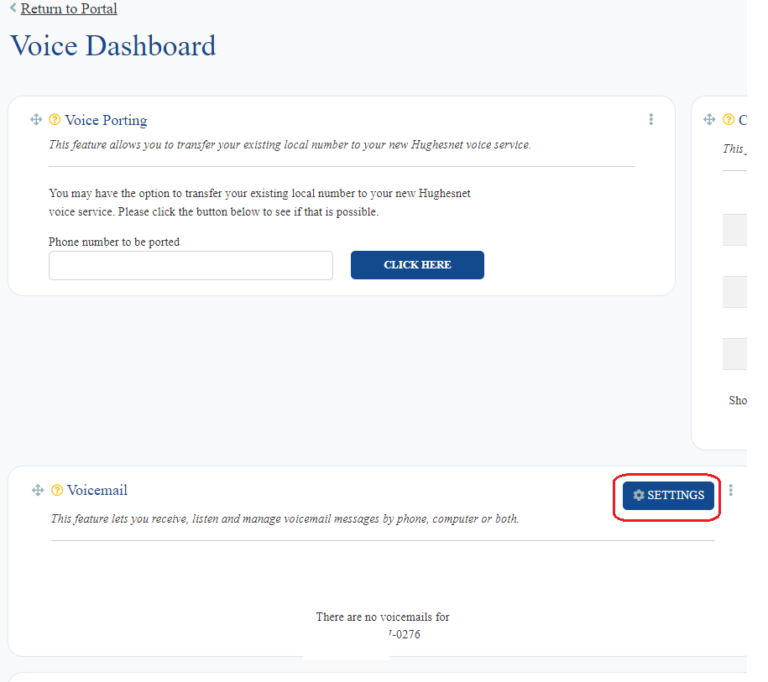Image resolution: width=768 pixels, height=682 pixels.
Task: Click the Voicemail move handle icon
Action: [x=37, y=490]
